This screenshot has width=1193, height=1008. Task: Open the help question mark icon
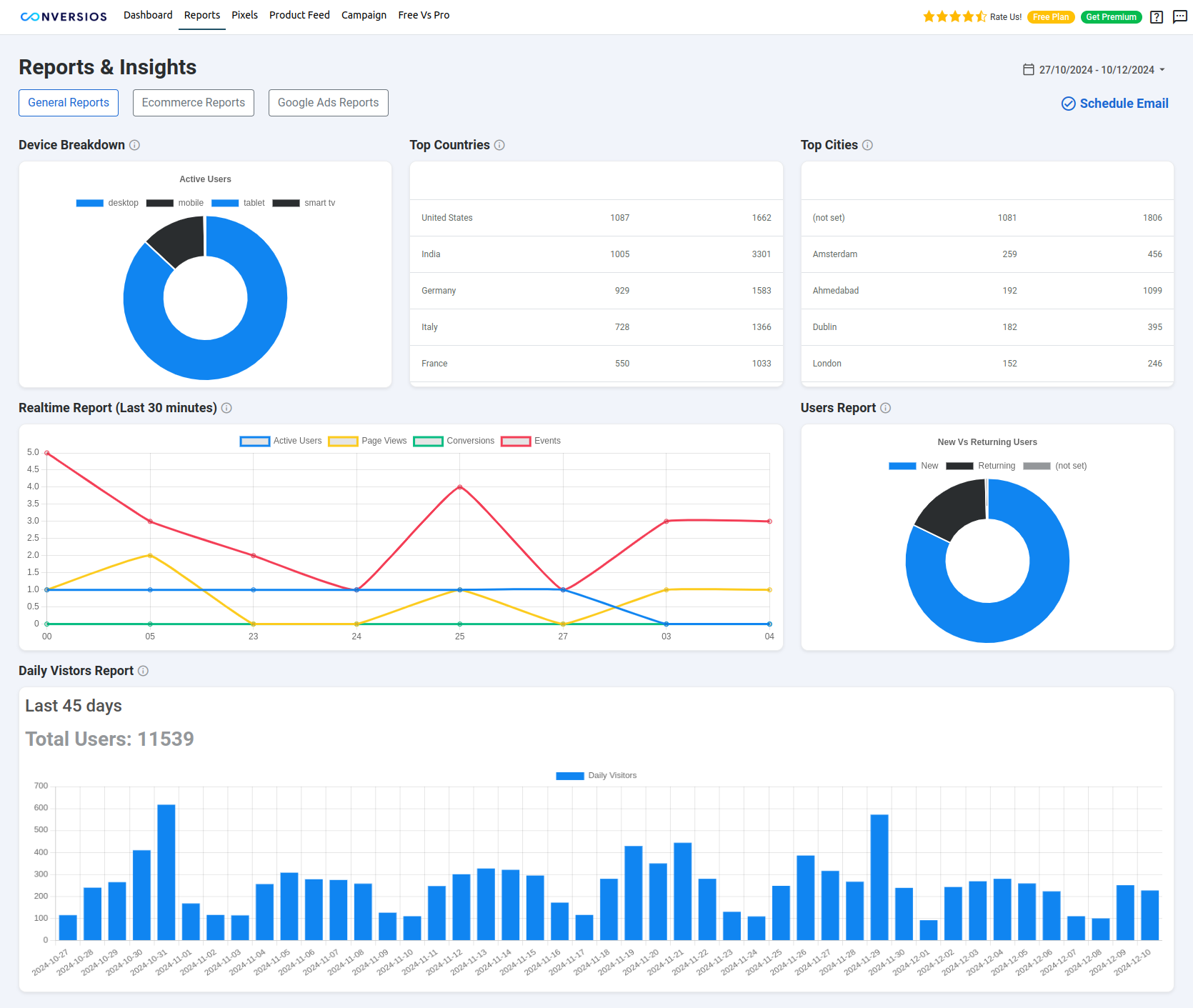[x=1156, y=17]
